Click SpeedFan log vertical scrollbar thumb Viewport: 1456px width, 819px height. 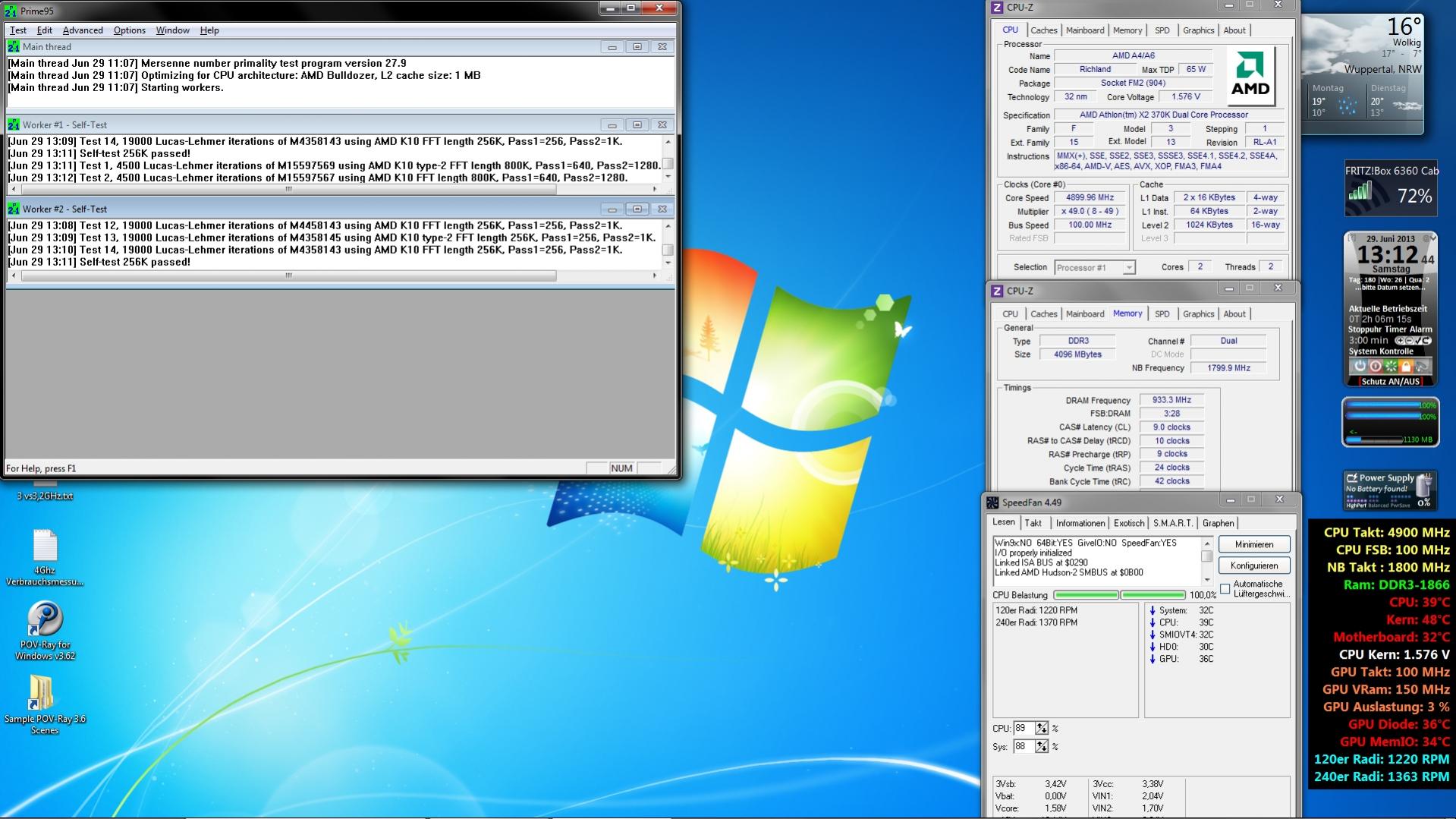pyautogui.click(x=1206, y=556)
